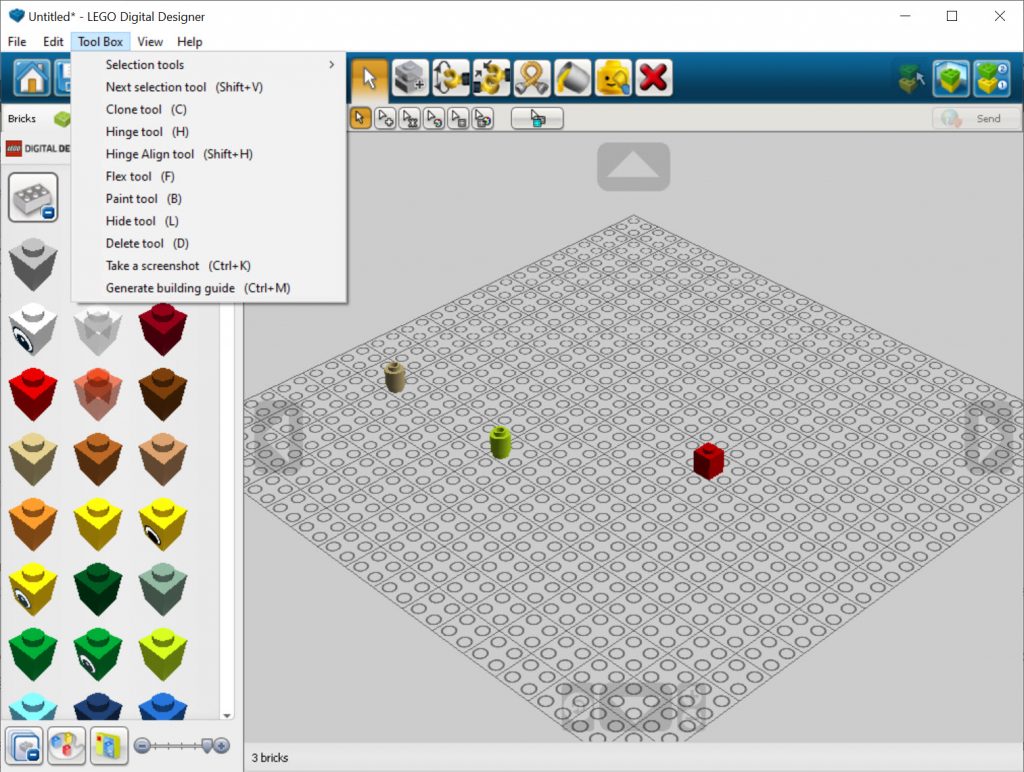Choose Hinge tool (H) from the menu
Viewport: 1024px width, 772px height.
point(209,131)
